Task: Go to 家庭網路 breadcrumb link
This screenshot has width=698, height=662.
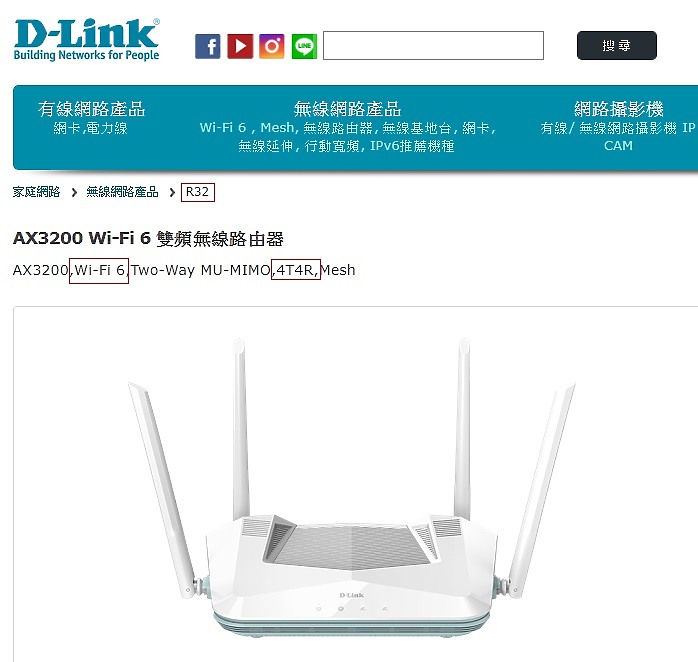Action: click(36, 192)
